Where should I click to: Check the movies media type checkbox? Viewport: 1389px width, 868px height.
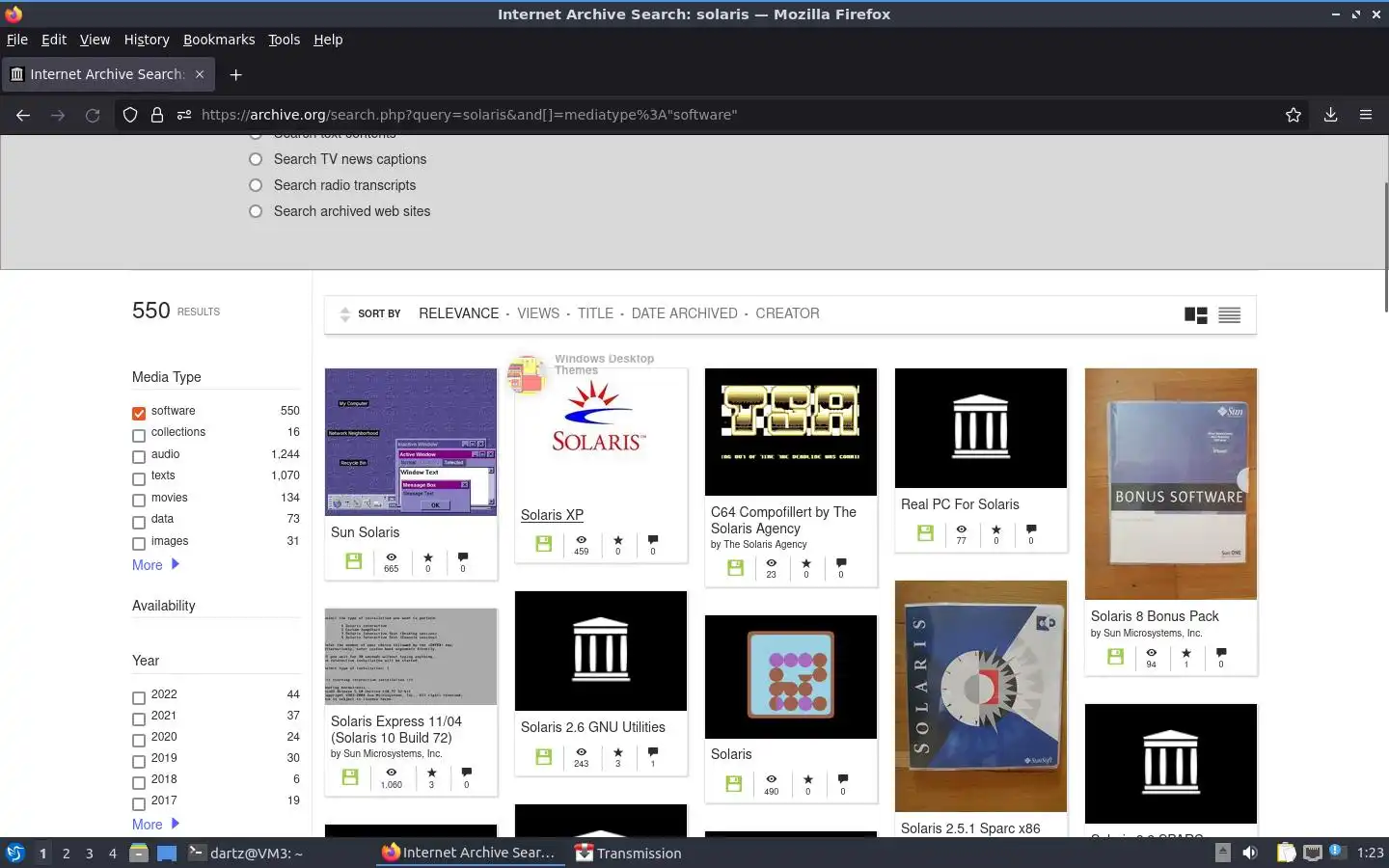pyautogui.click(x=139, y=501)
